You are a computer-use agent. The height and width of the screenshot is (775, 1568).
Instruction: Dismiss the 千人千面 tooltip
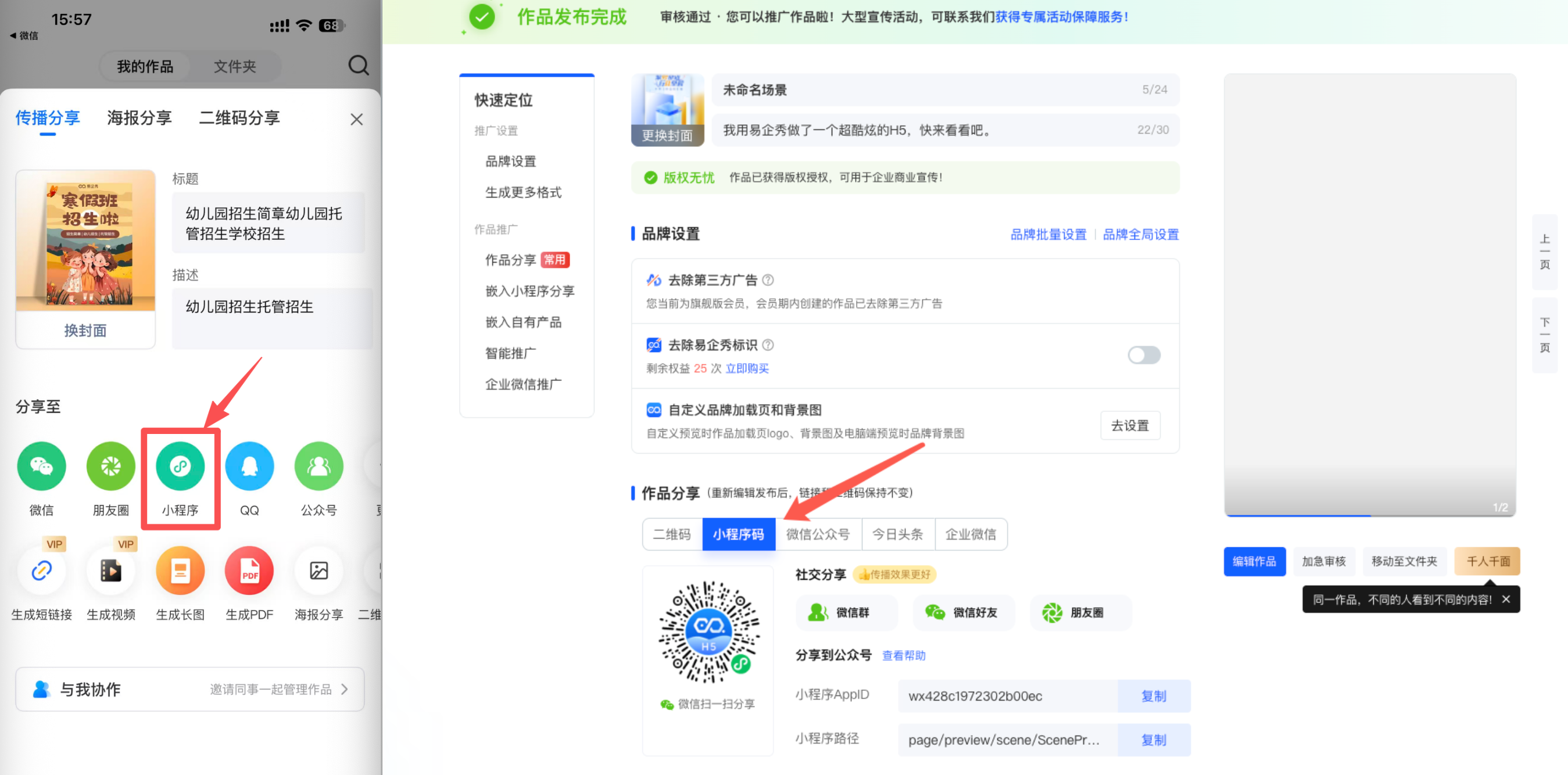tap(1505, 599)
